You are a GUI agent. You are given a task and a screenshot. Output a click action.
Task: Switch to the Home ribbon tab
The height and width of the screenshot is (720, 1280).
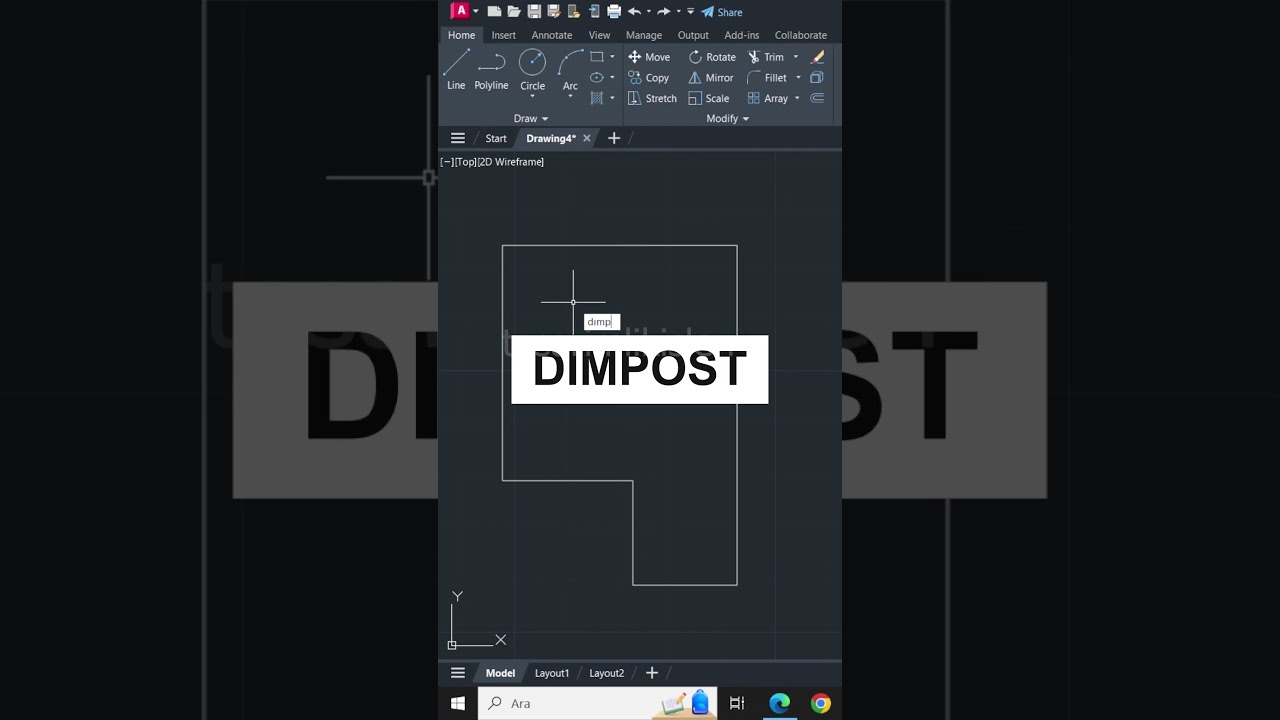(461, 35)
